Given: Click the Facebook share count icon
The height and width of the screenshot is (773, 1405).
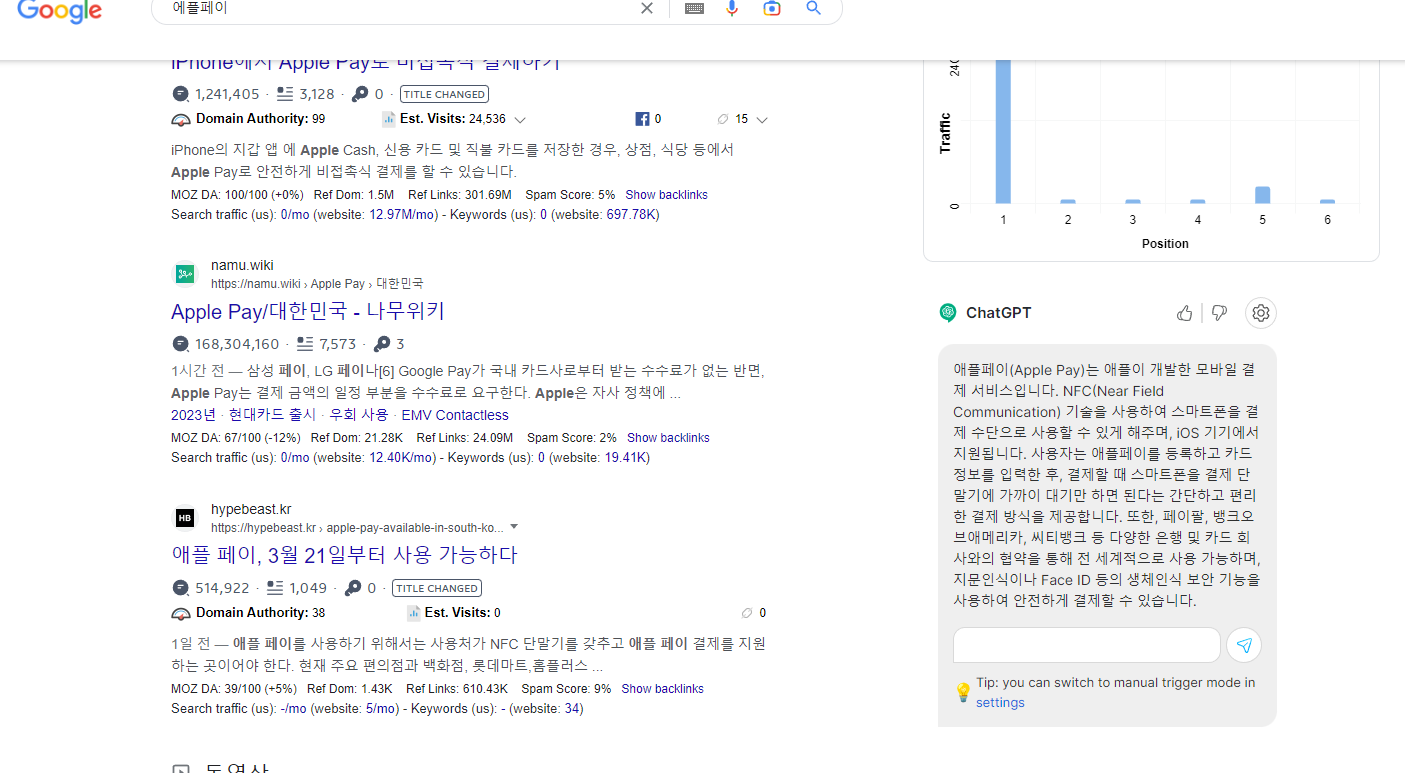Looking at the screenshot, I should coord(642,119).
